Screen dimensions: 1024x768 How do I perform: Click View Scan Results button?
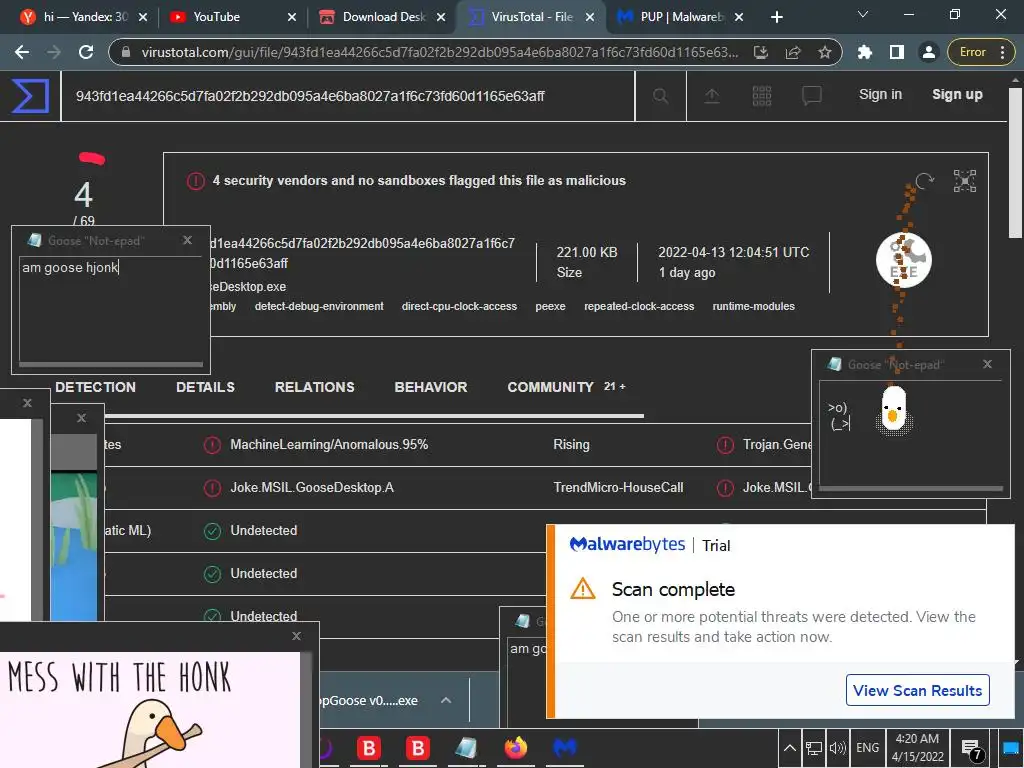pyautogui.click(x=918, y=690)
